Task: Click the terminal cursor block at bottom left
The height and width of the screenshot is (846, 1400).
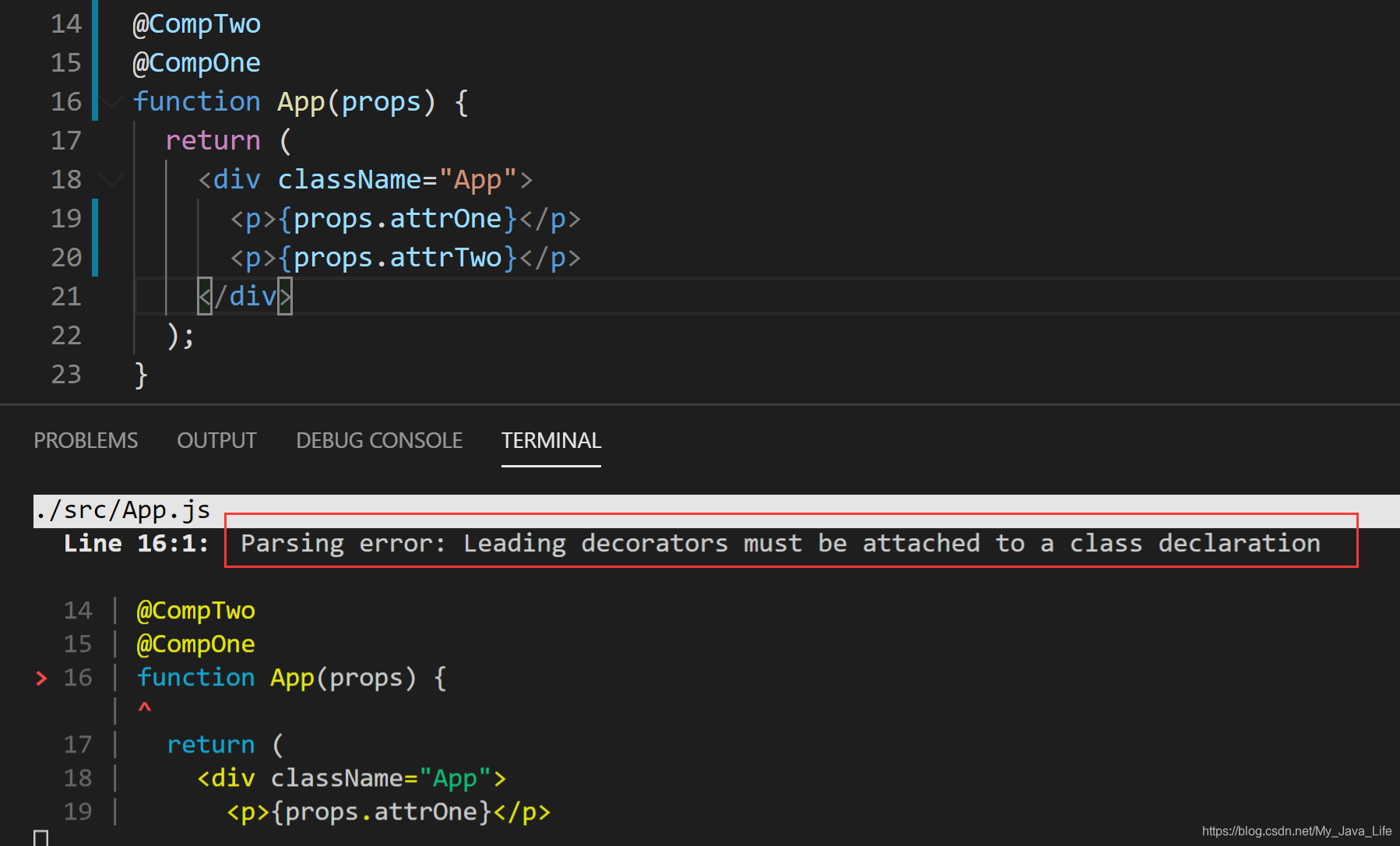Action: click(x=41, y=838)
